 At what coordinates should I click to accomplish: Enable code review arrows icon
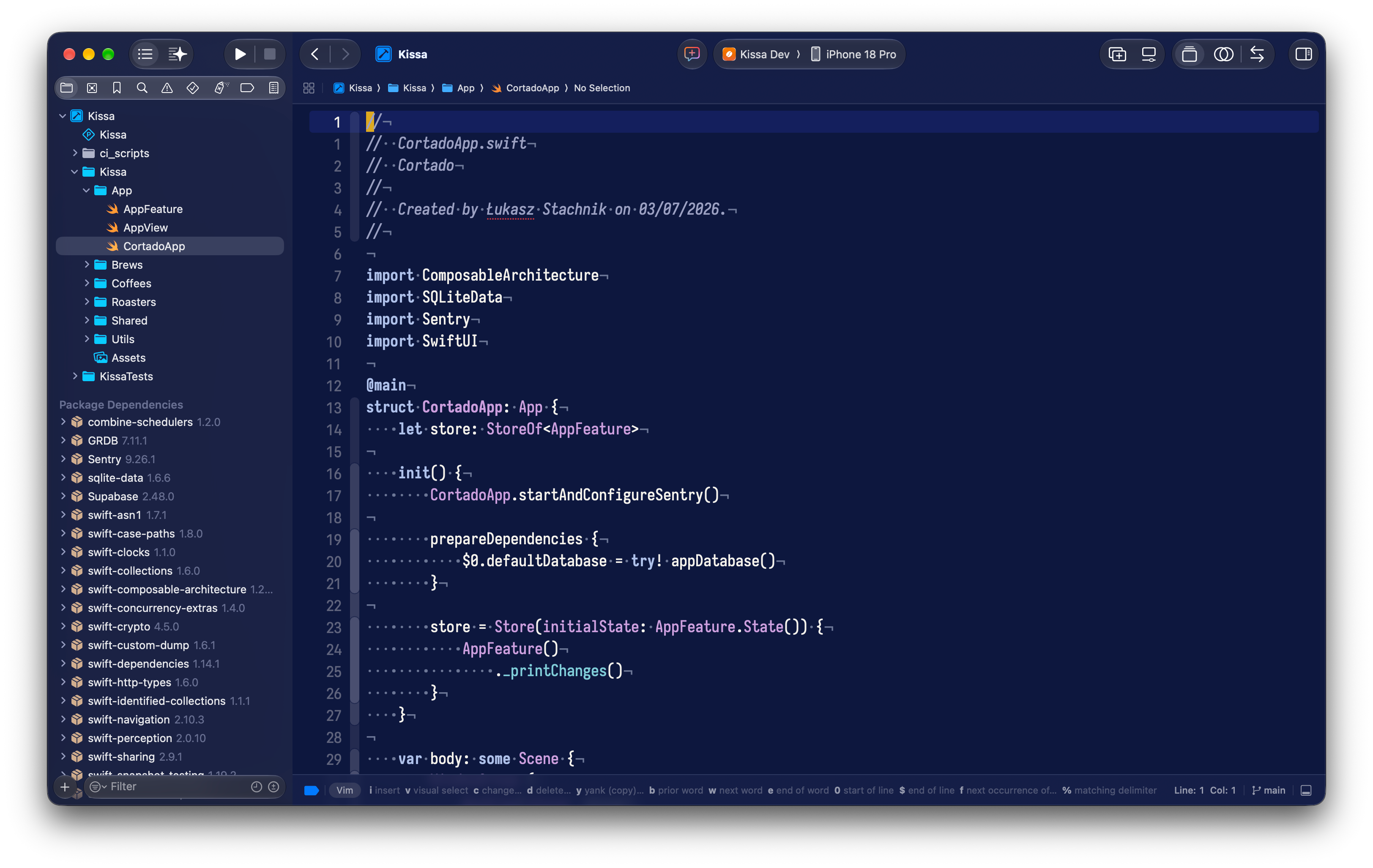(1257, 54)
